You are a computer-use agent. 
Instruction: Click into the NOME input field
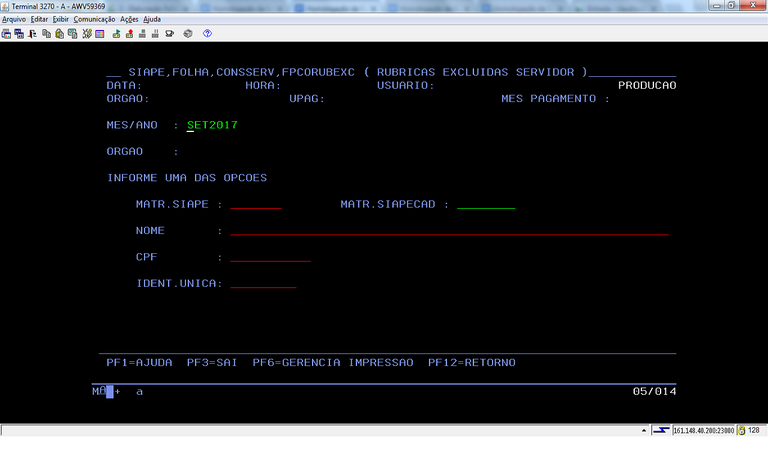point(449,231)
